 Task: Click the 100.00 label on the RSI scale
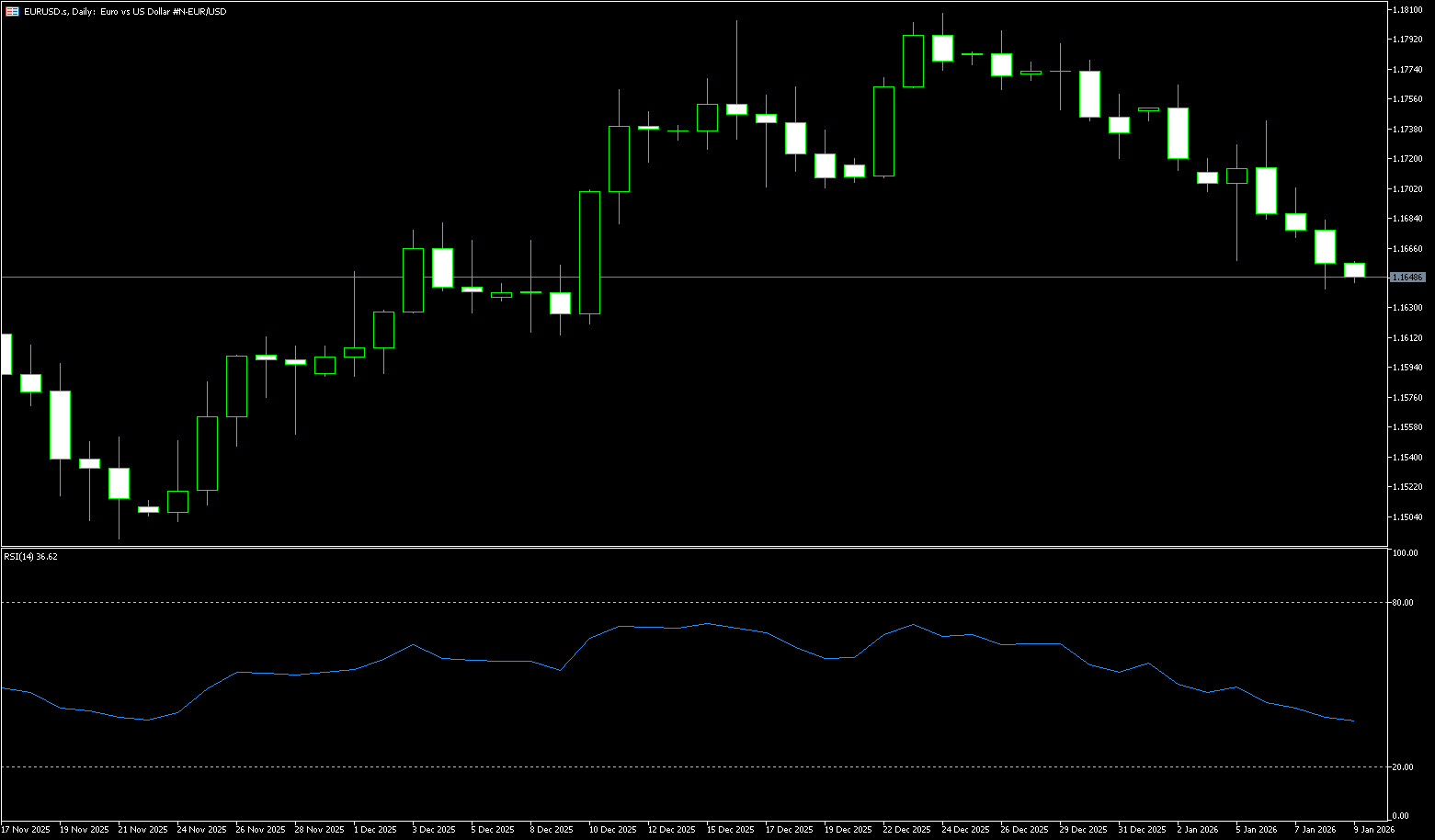point(1405,553)
